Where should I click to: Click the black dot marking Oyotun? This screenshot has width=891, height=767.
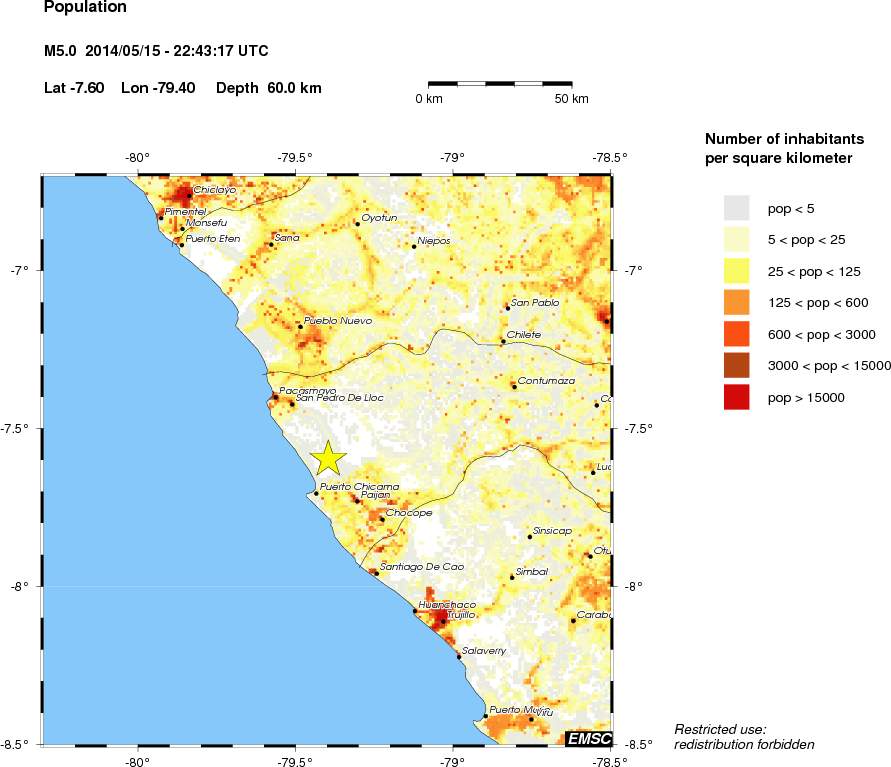coord(358,224)
